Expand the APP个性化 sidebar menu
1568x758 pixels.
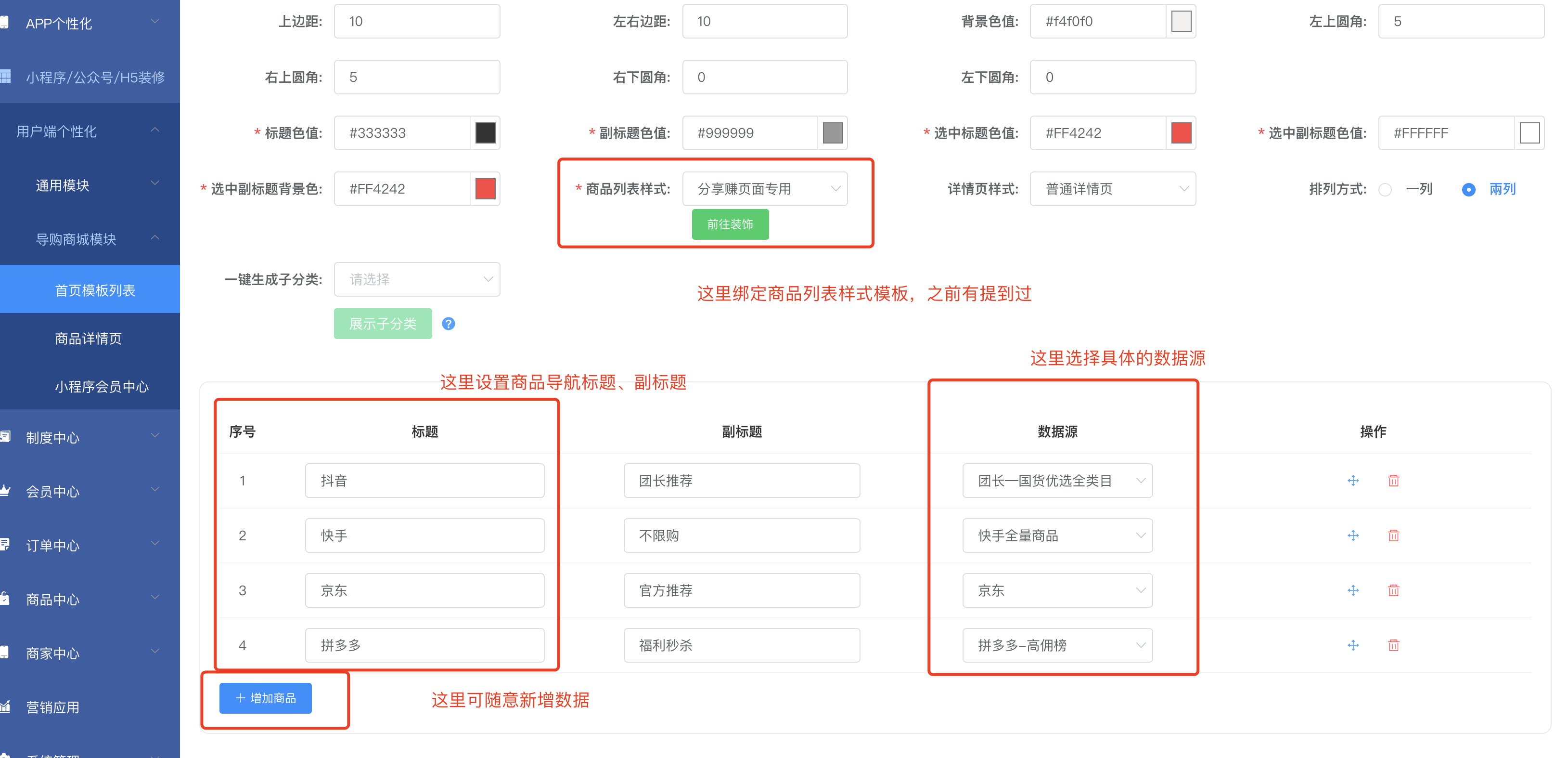pos(90,23)
